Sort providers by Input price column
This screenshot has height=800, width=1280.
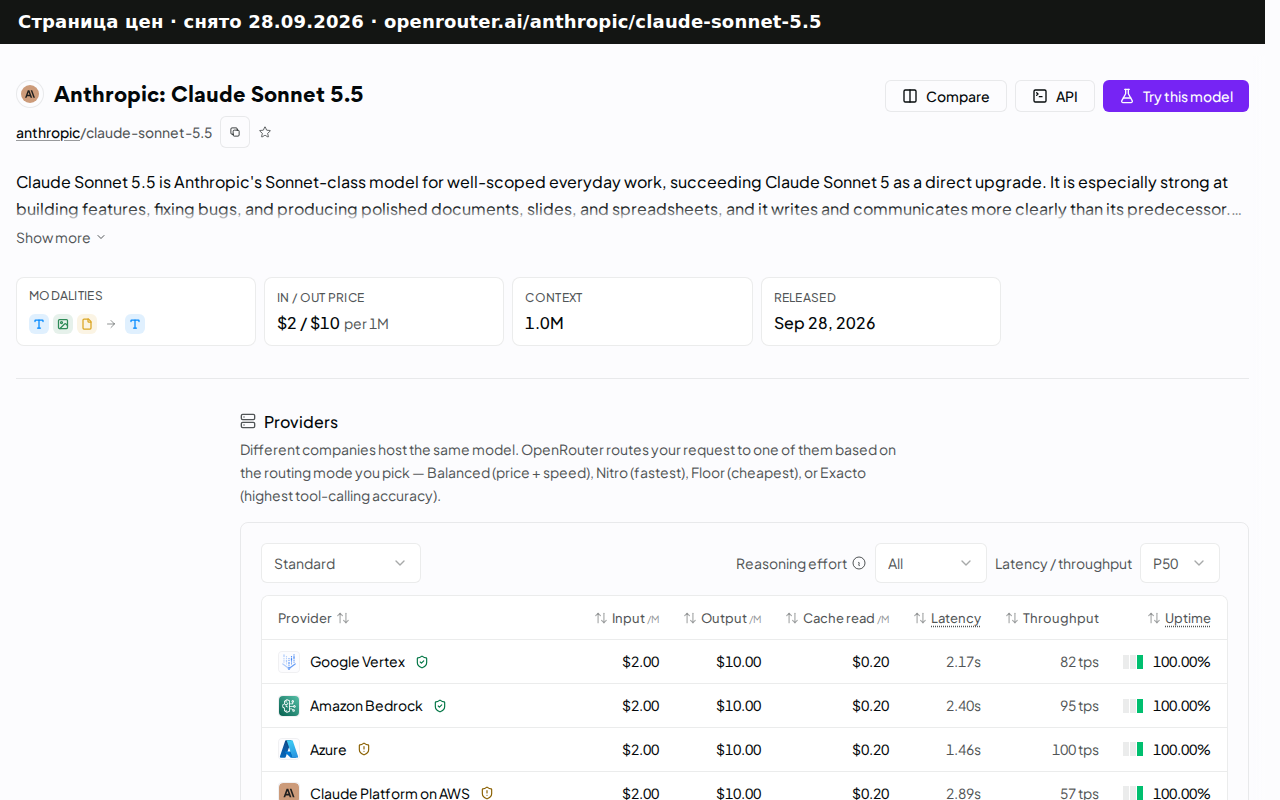click(627, 618)
